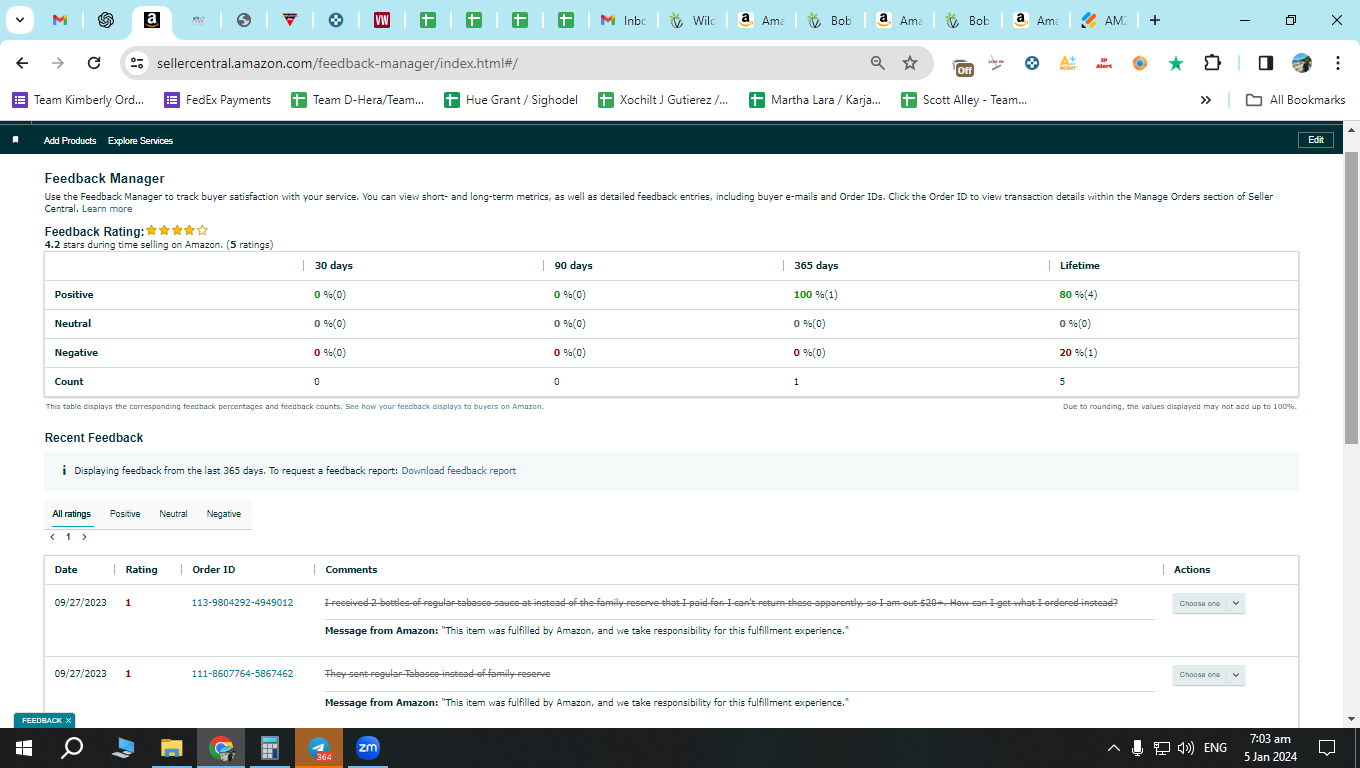This screenshot has width=1360, height=768.
Task: Click 'See how your feedback displays to buyers' link
Action: [444, 407]
